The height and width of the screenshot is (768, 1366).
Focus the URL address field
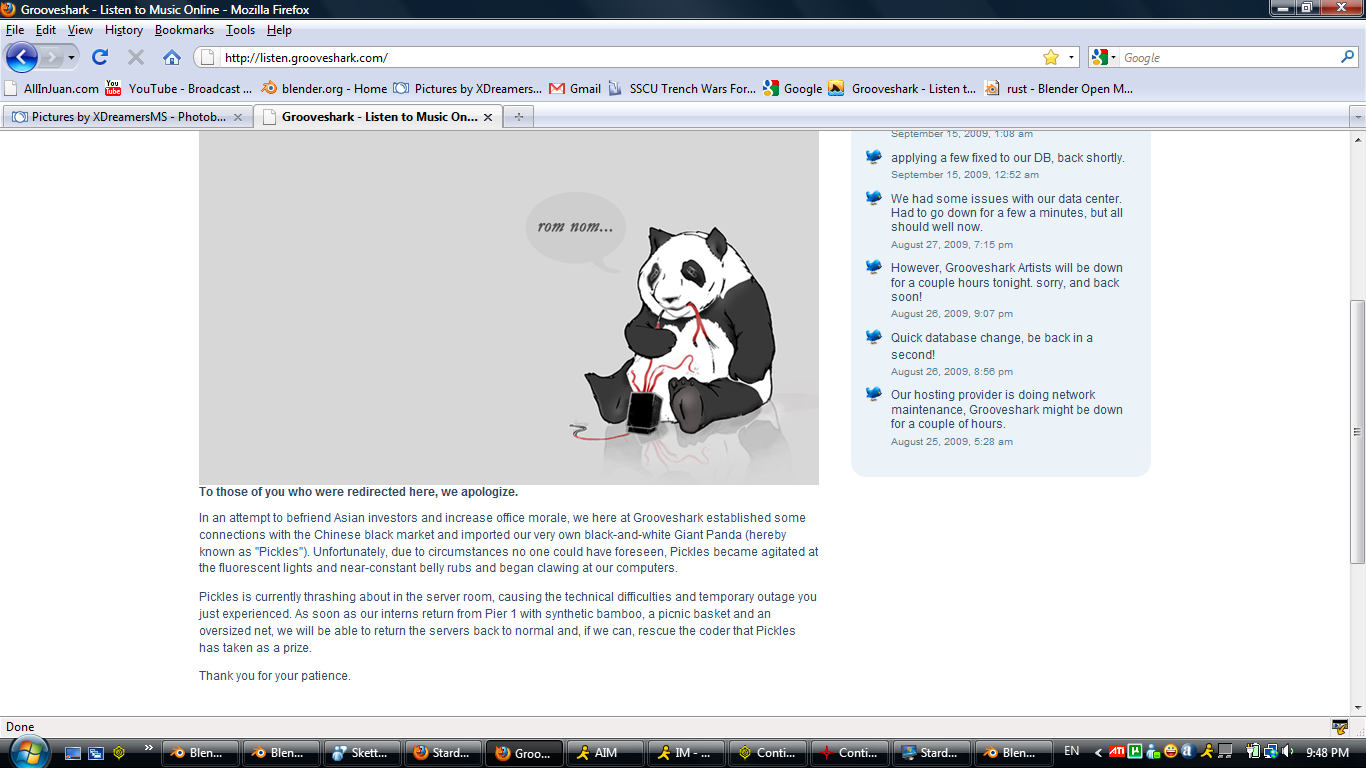click(631, 57)
